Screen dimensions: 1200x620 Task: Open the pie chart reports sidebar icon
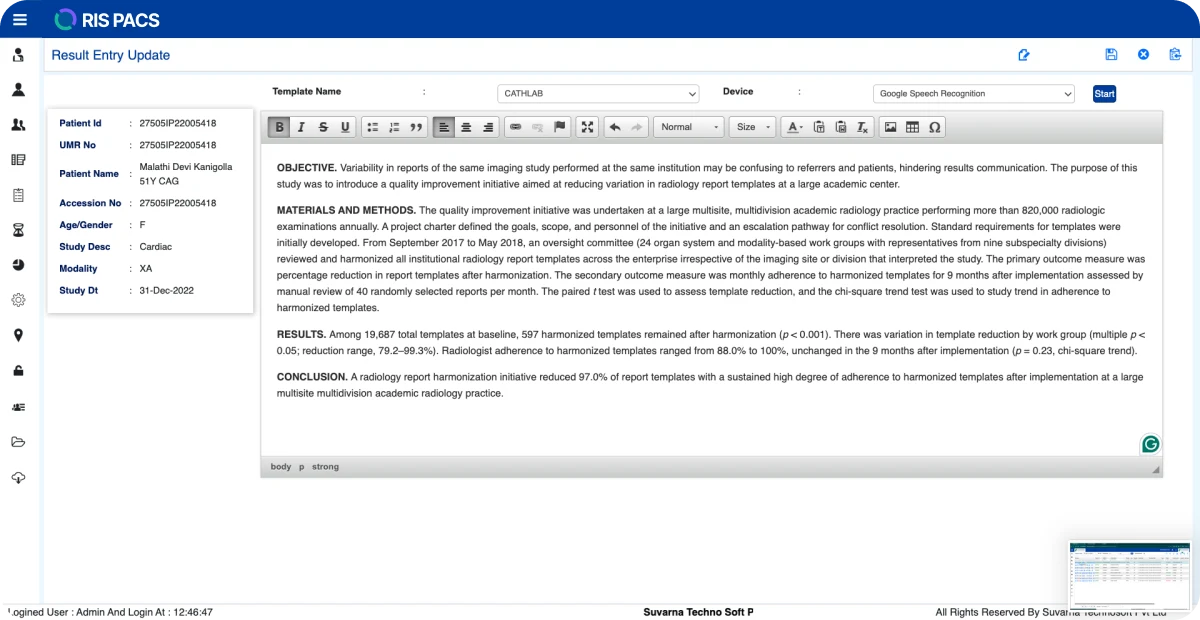18,265
